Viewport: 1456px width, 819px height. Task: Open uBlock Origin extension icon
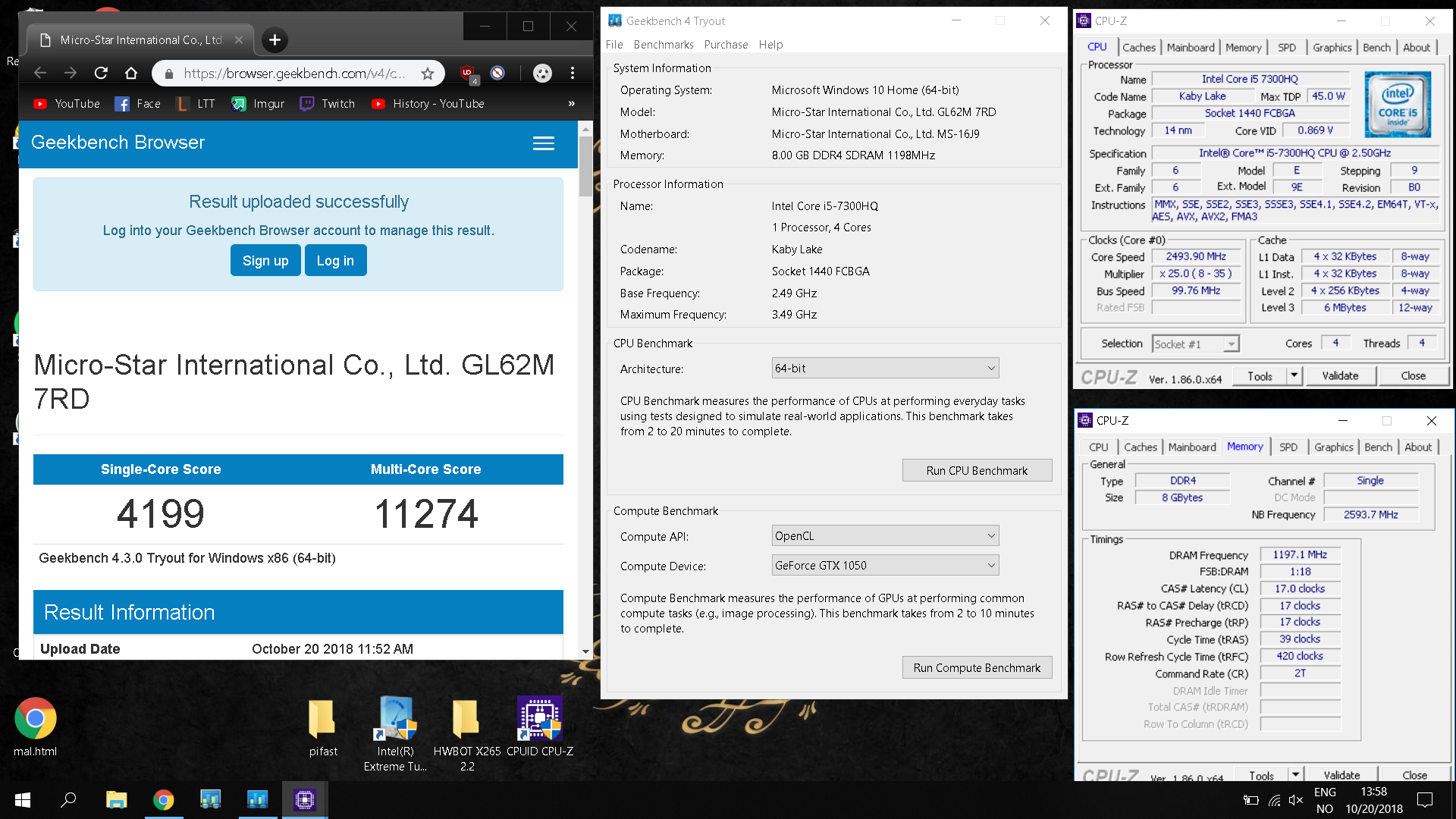[x=468, y=73]
